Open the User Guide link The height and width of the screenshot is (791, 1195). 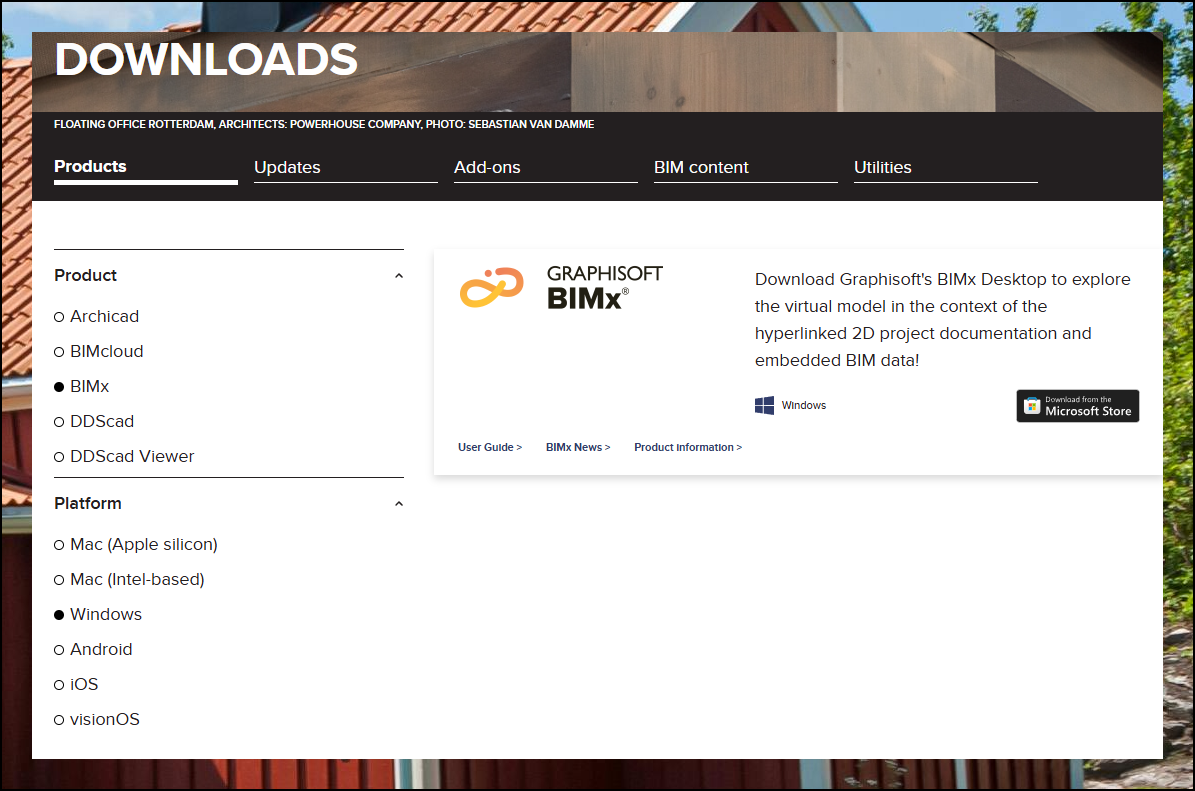point(490,447)
